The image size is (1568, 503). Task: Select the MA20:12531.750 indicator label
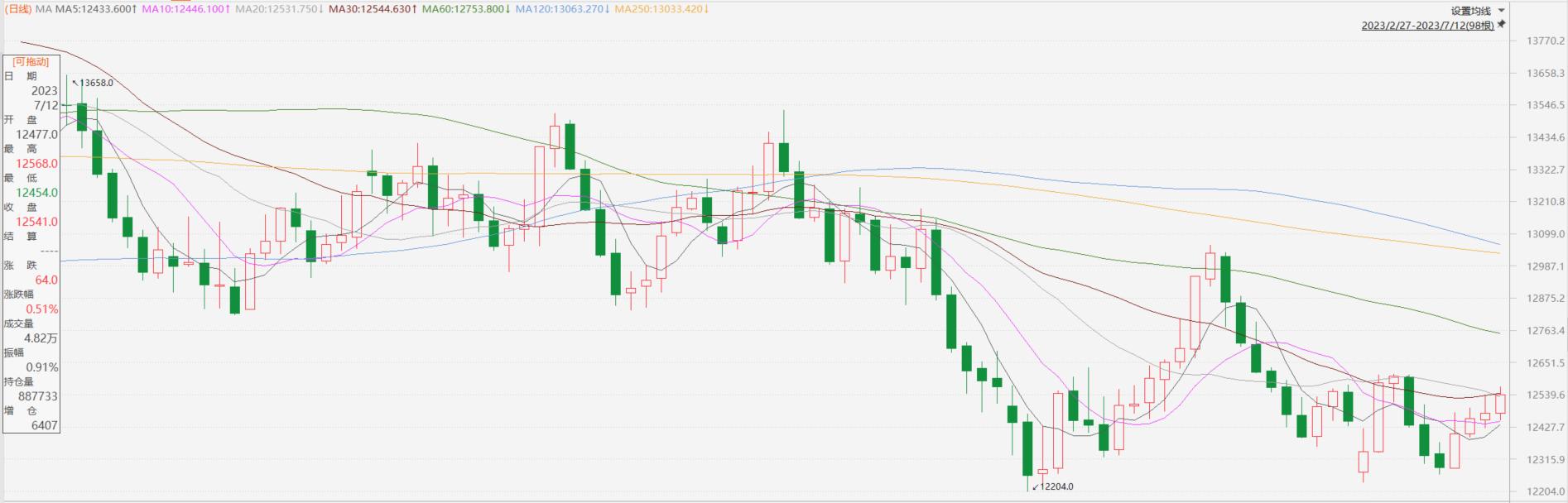click(x=280, y=9)
